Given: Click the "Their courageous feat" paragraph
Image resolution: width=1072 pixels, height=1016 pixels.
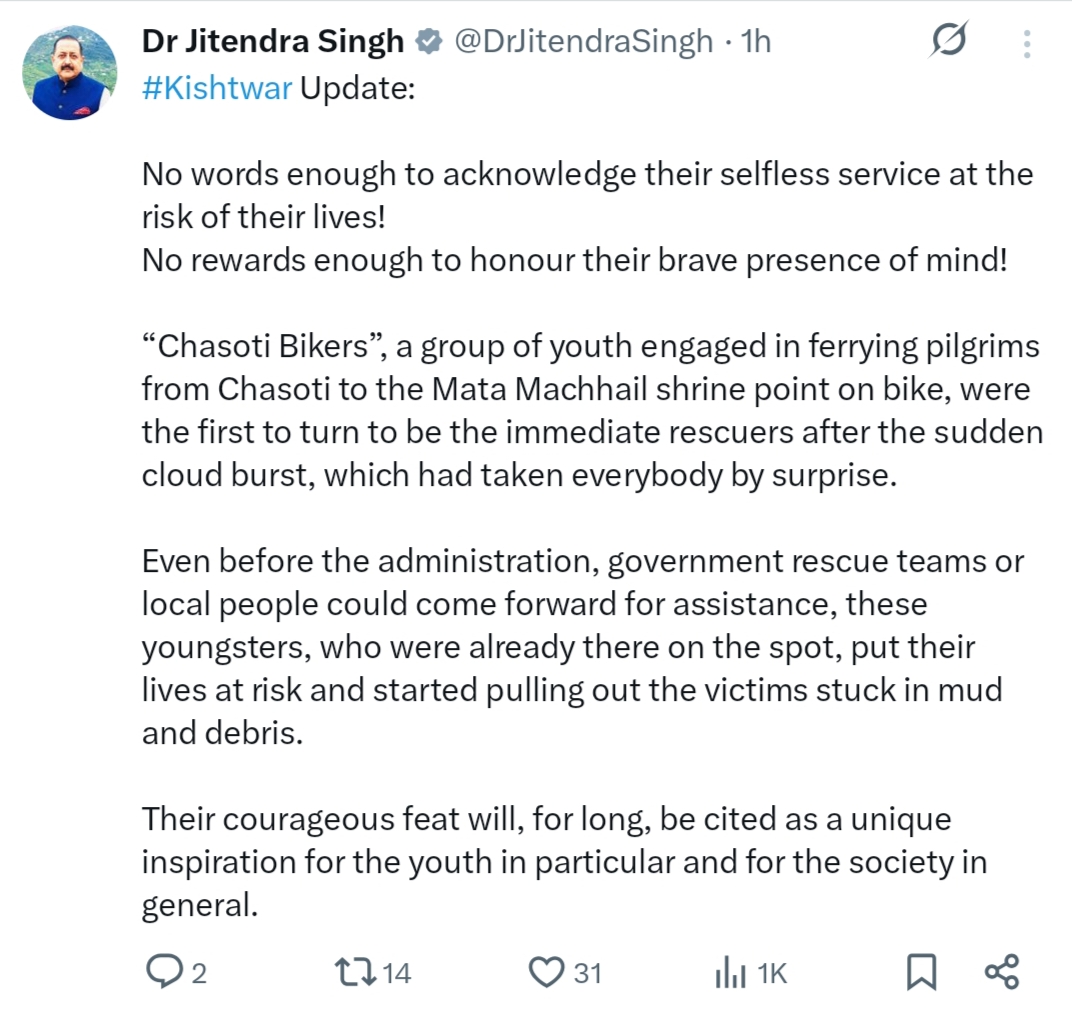Looking at the screenshot, I should [x=565, y=861].
